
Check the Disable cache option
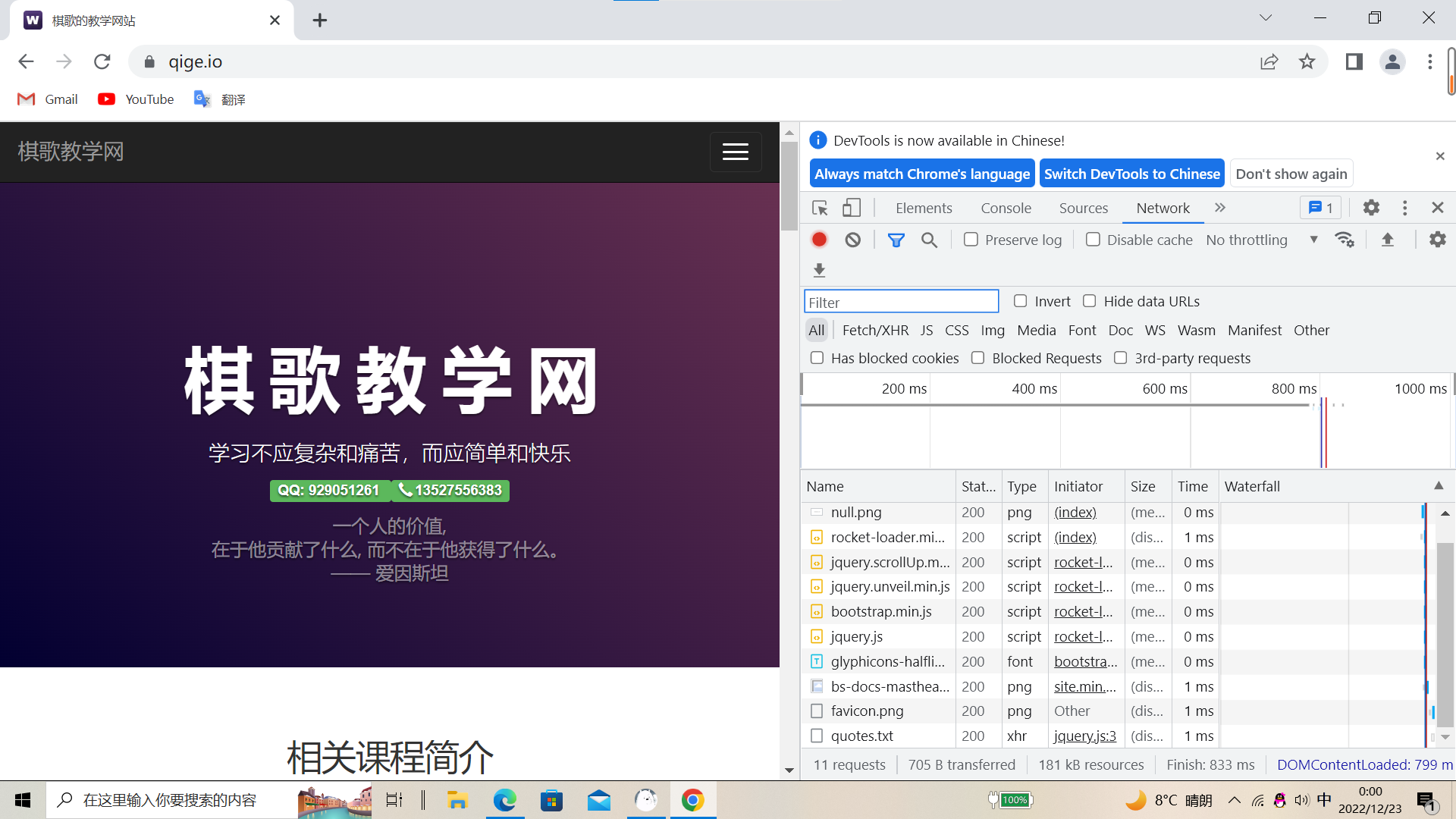pyautogui.click(x=1093, y=240)
